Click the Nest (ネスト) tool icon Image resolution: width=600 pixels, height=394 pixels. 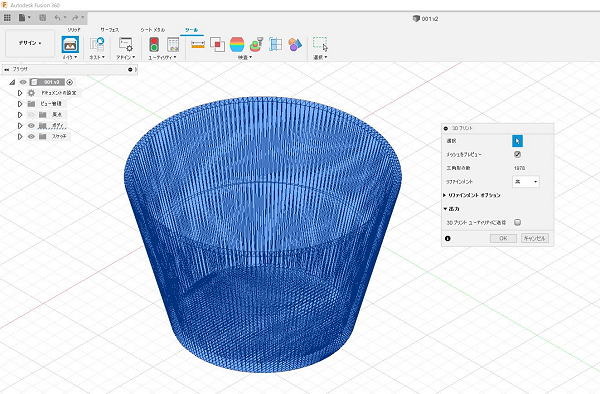coord(97,44)
